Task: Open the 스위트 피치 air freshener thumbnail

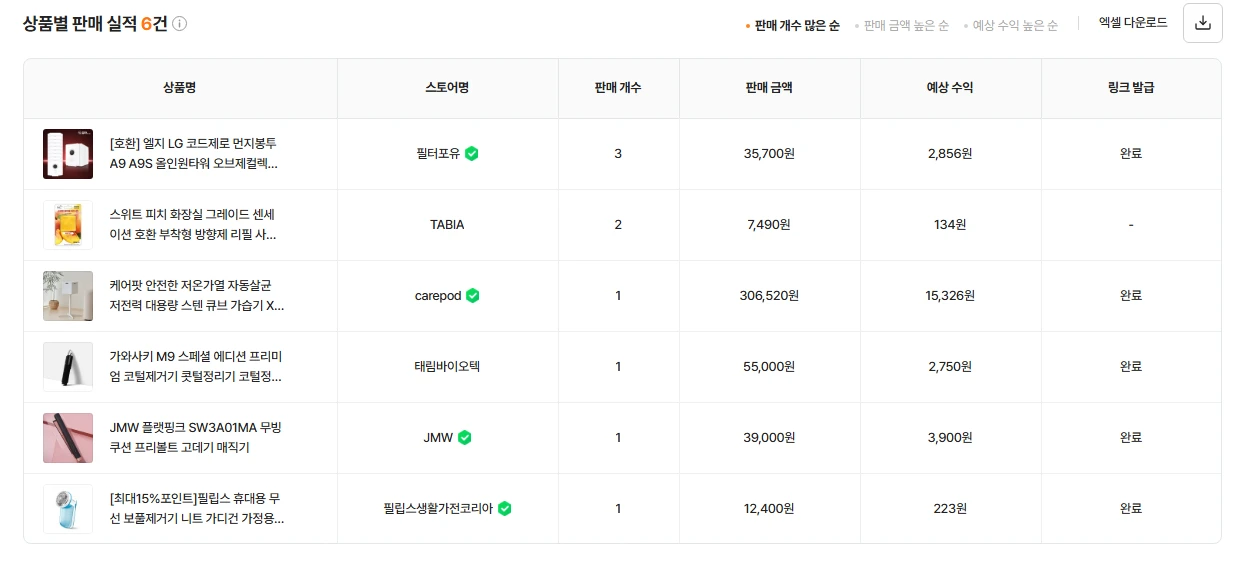Action: [68, 225]
